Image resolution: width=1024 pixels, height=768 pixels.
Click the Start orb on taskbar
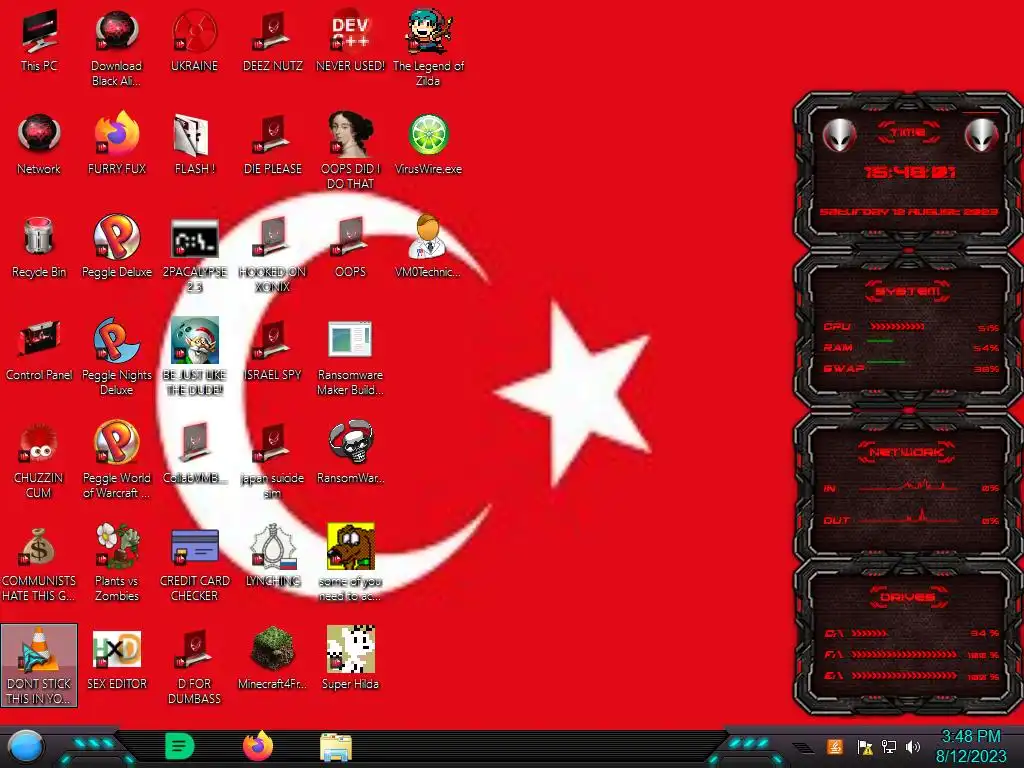click(x=26, y=746)
